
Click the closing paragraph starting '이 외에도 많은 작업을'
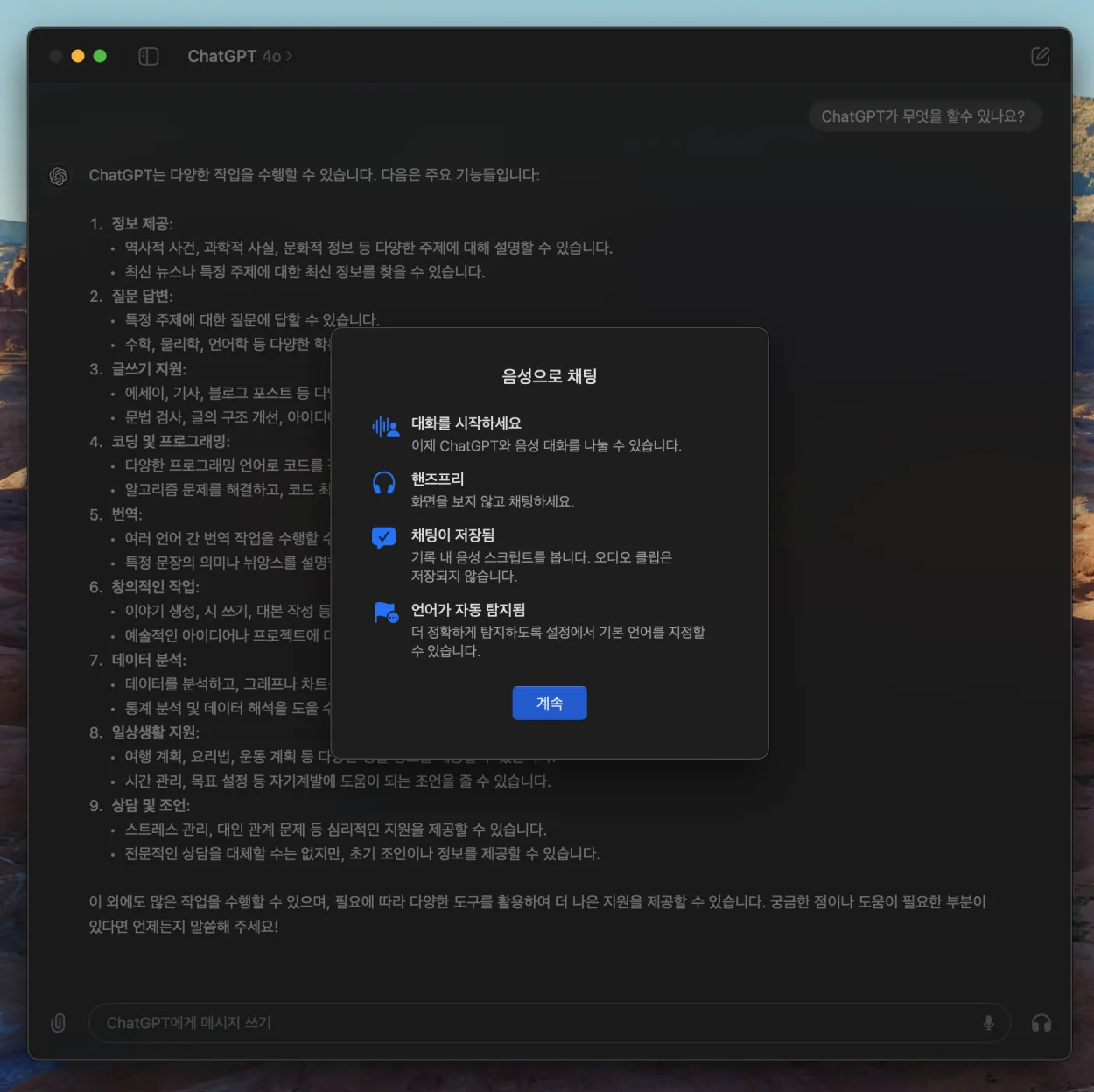[537, 913]
